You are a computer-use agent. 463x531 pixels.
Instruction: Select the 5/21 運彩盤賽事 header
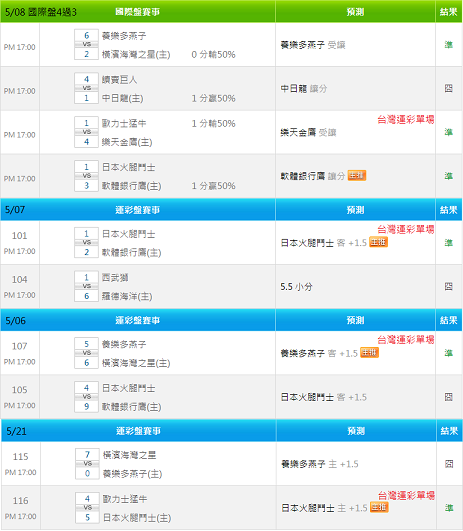[138, 431]
